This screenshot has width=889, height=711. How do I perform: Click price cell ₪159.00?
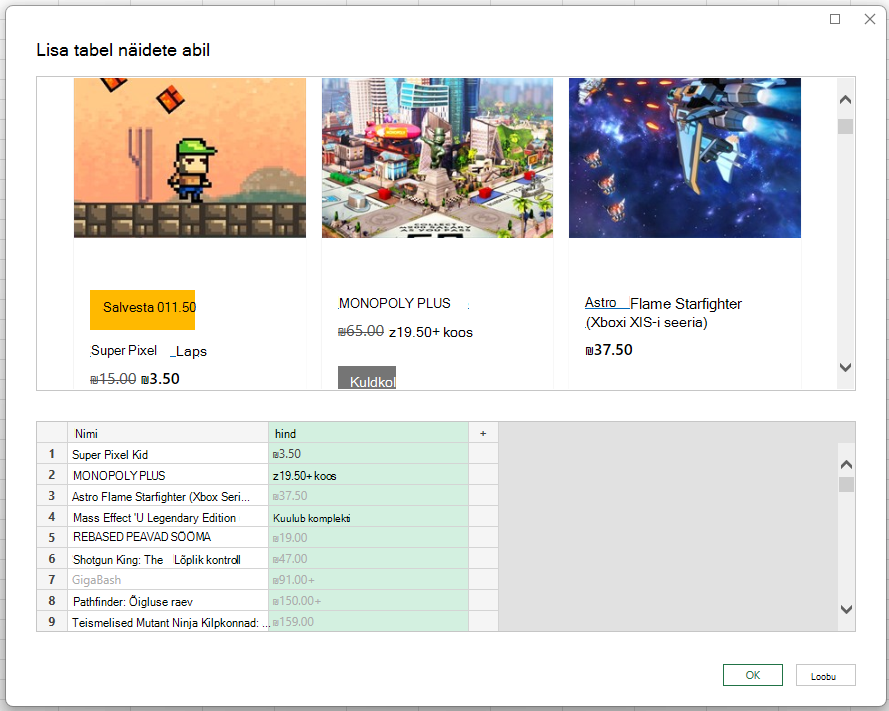coord(369,622)
